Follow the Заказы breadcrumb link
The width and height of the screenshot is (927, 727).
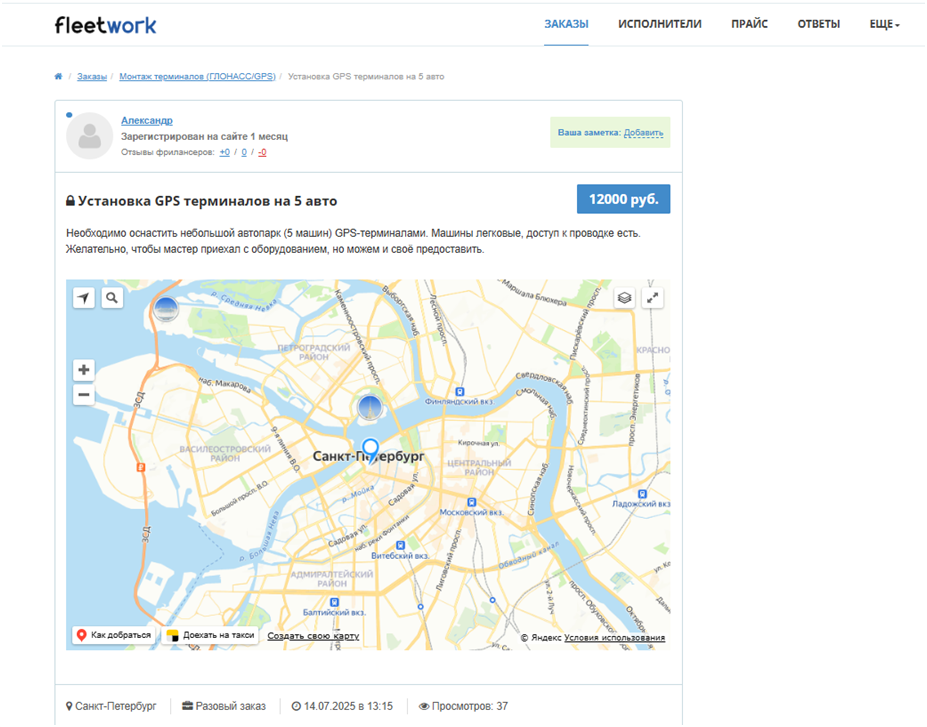[92, 76]
